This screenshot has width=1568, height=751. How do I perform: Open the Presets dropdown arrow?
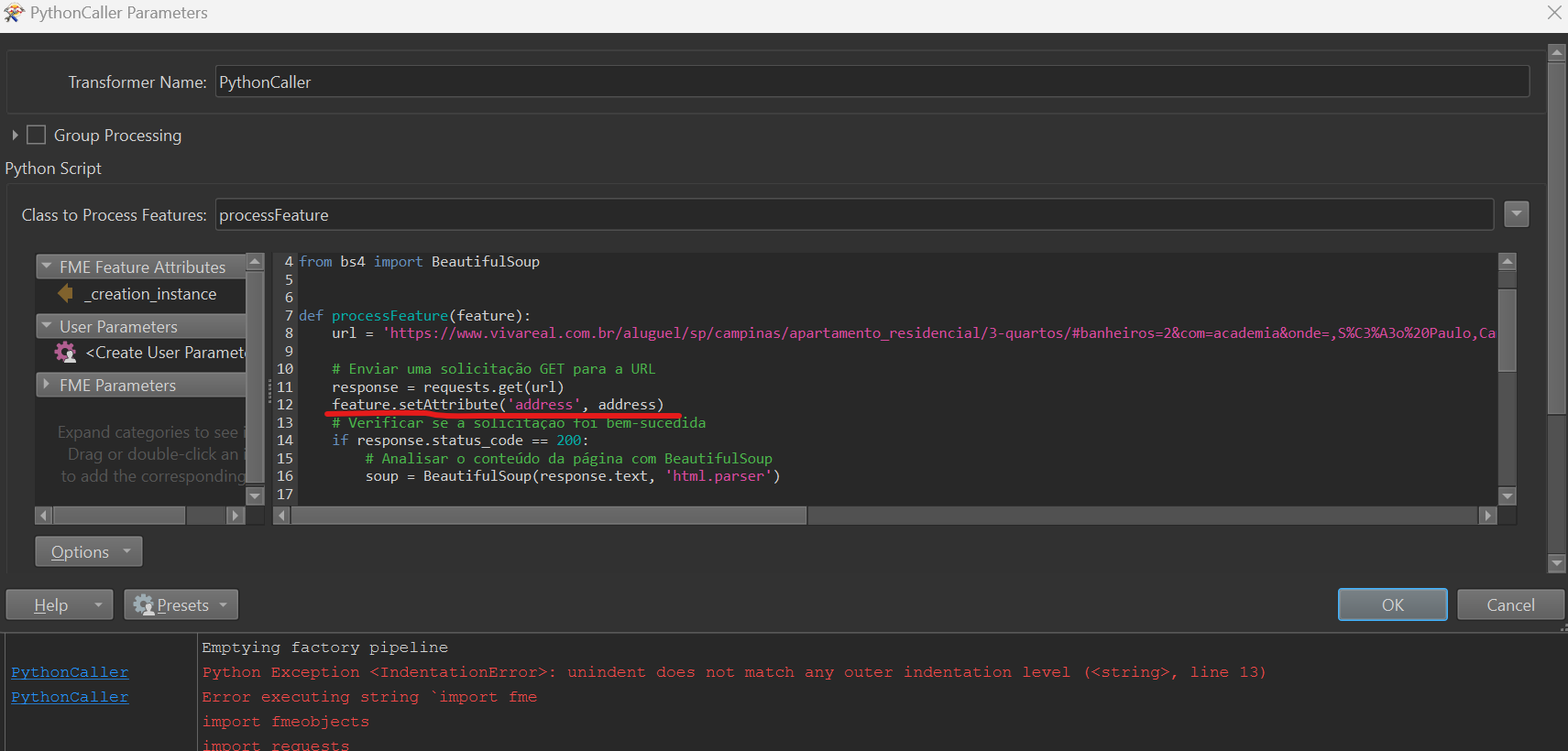pos(223,604)
